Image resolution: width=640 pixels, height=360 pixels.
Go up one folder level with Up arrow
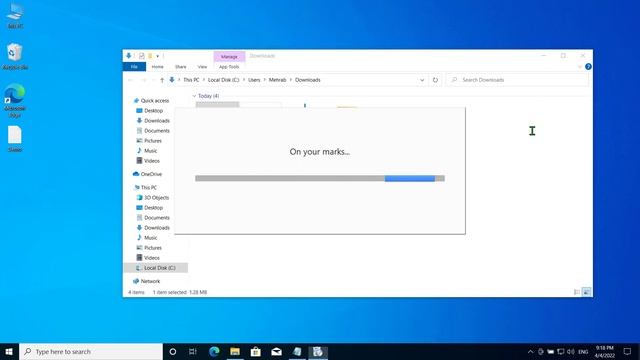(162, 80)
